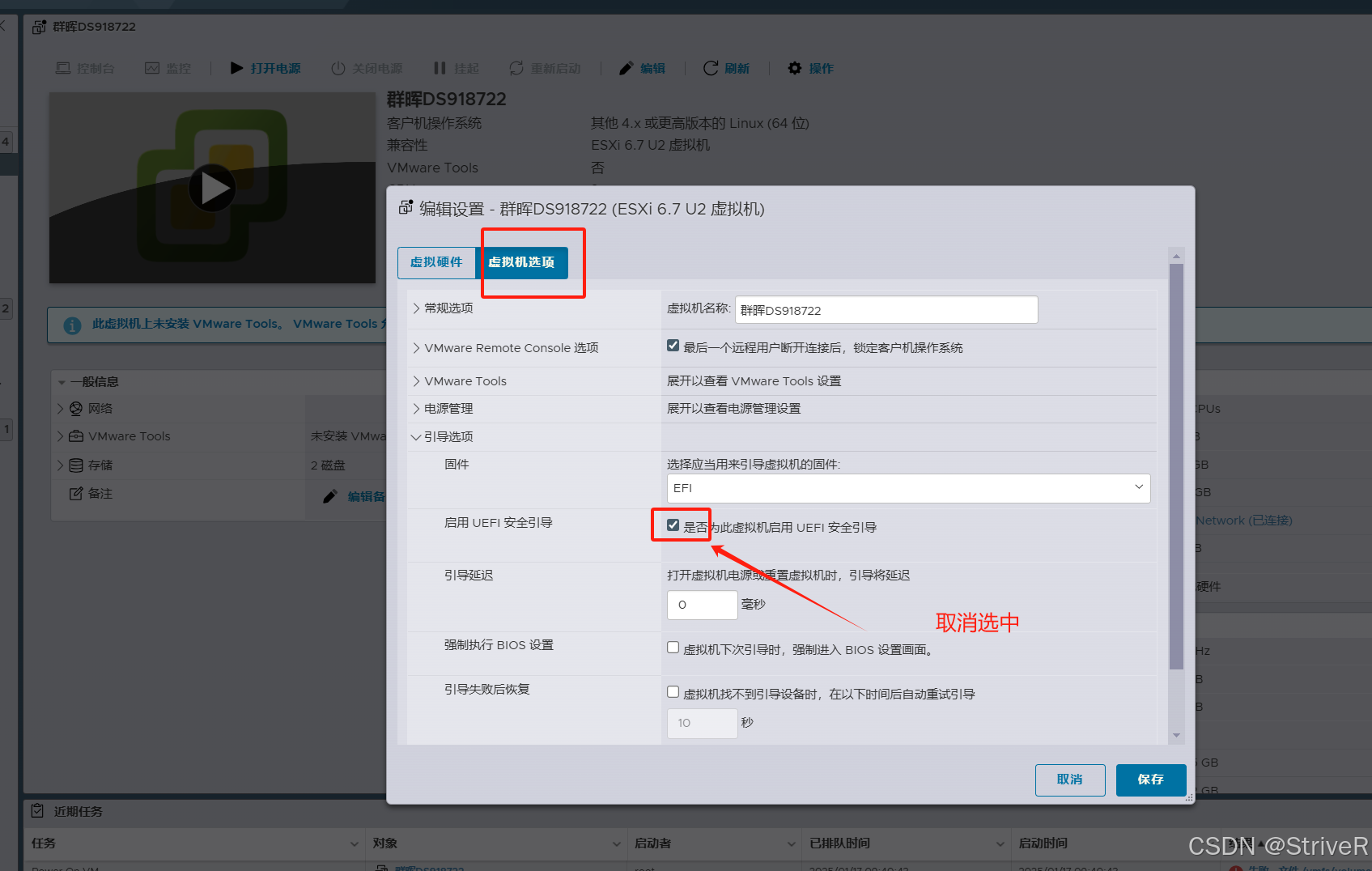Toggle lock guest OS after disconnect checkbox

[x=673, y=346]
